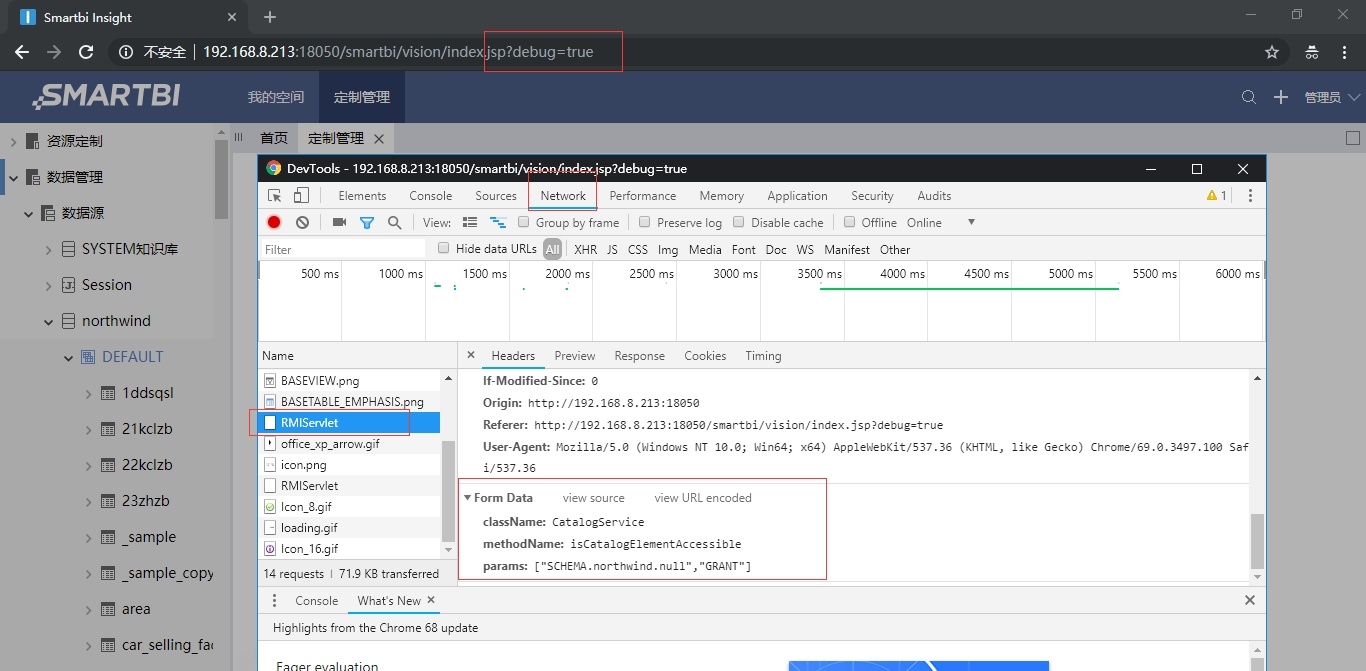Close the DevTools bottom drawer
Viewport: 1366px width, 671px height.
(x=1250, y=600)
